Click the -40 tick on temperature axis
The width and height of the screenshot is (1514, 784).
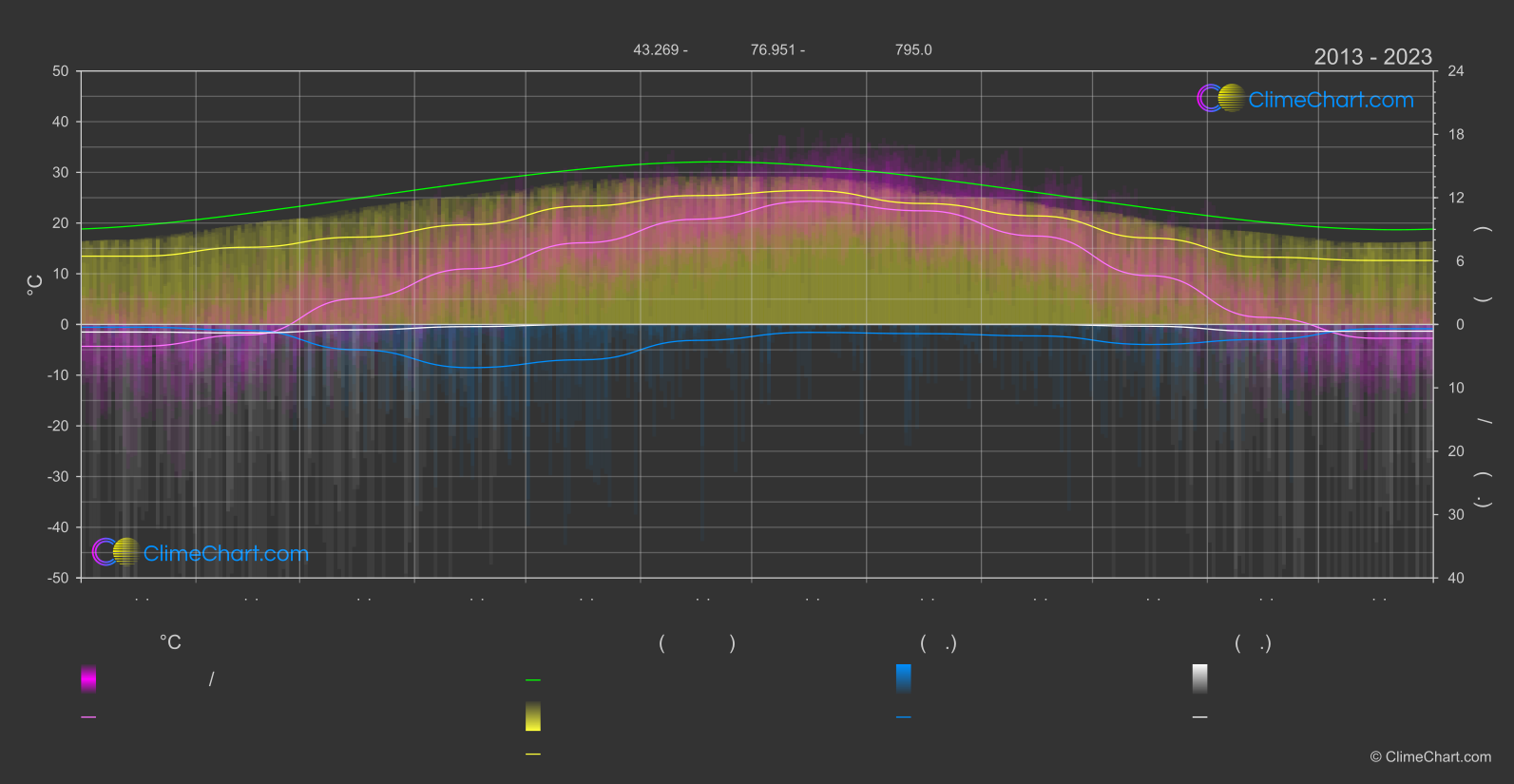(x=58, y=527)
